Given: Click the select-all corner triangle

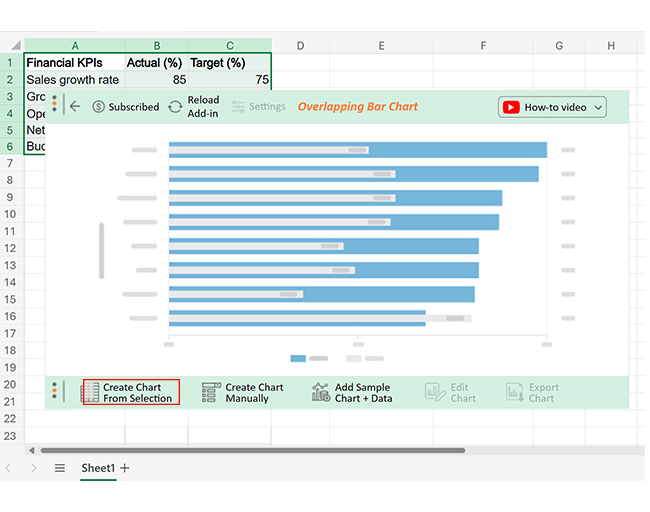Looking at the screenshot, I should pos(15,45).
